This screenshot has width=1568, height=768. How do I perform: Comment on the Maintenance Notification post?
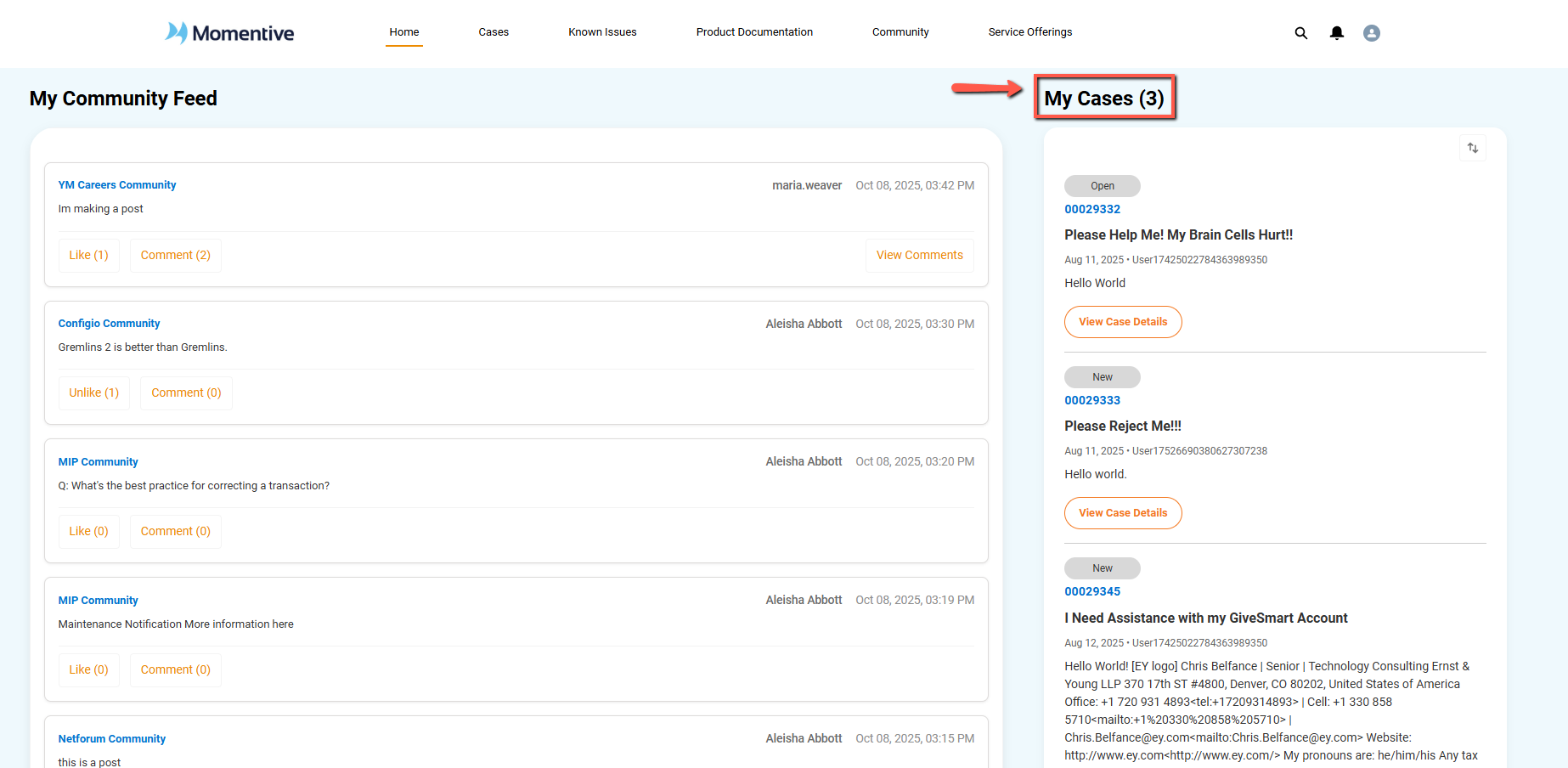176,669
